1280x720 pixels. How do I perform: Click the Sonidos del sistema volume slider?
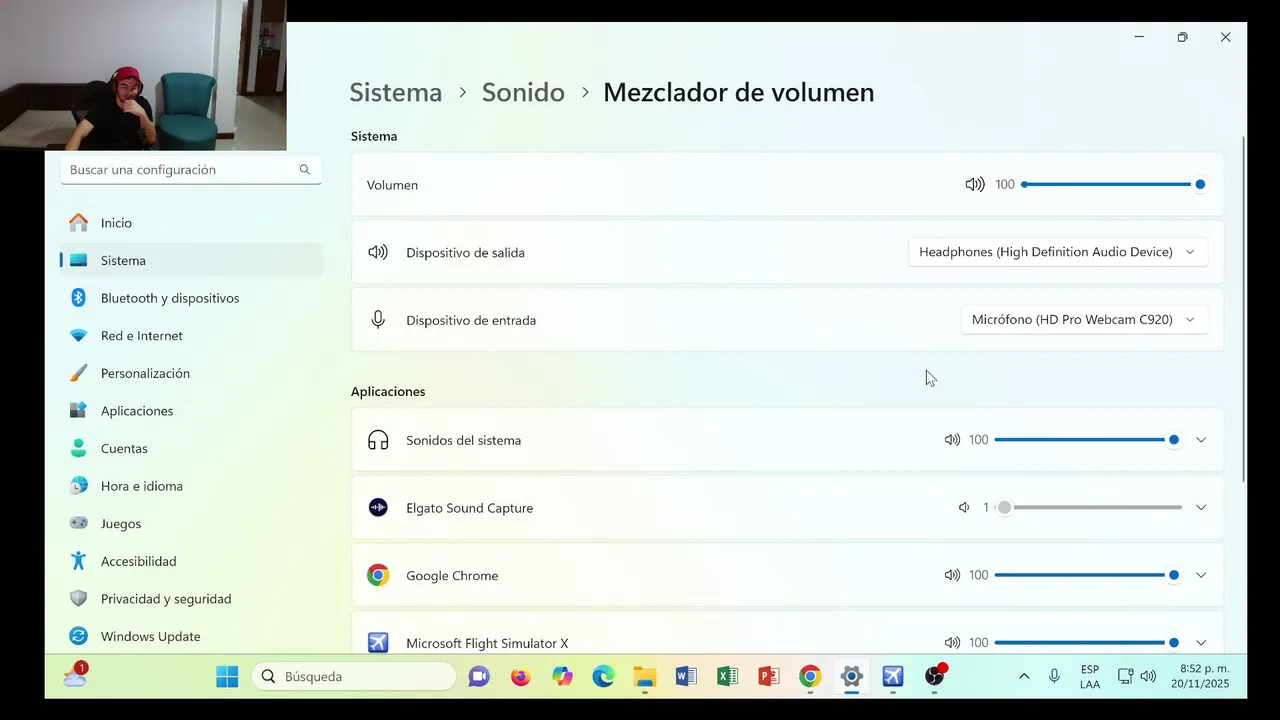(x=1088, y=440)
